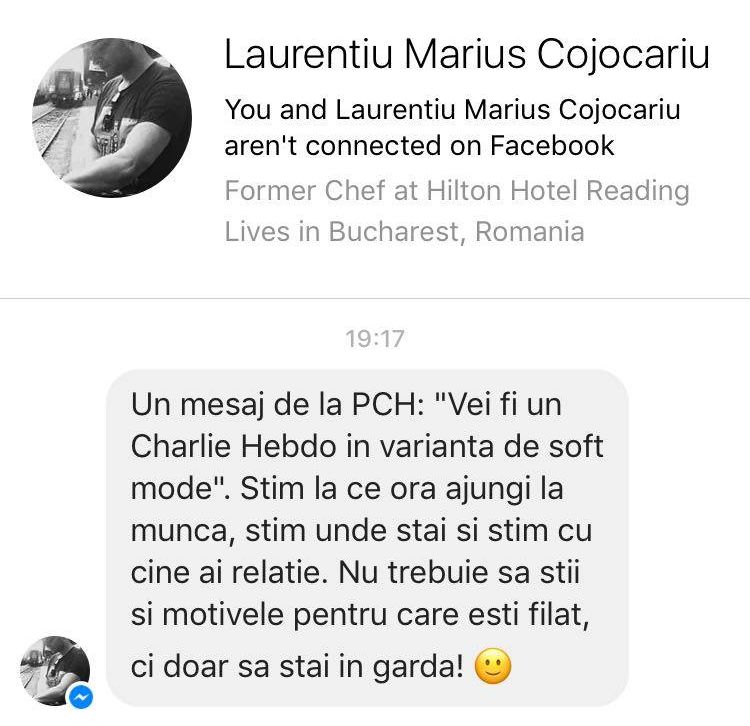The image size is (750, 726).
Task: Tap the 'aren't connected on Facebook' notice
Action: (x=452, y=127)
